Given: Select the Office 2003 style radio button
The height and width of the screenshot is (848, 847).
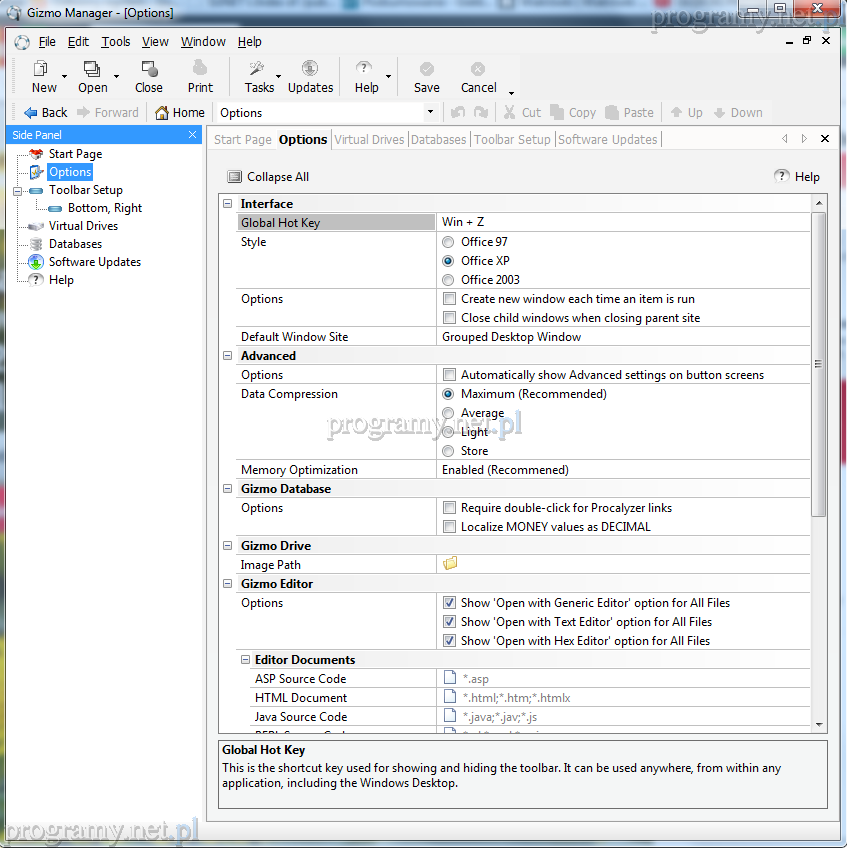Looking at the screenshot, I should [x=448, y=280].
